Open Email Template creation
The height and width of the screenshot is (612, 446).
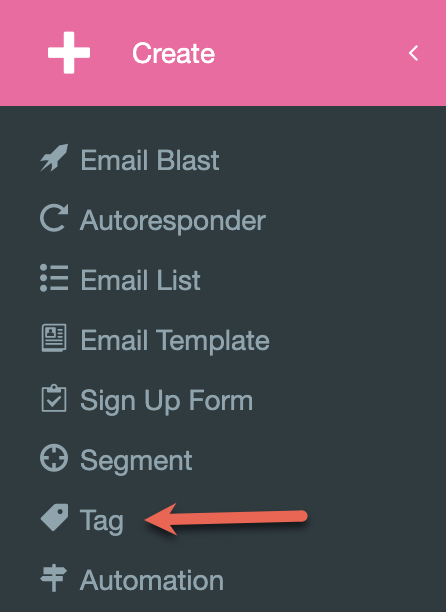point(175,341)
